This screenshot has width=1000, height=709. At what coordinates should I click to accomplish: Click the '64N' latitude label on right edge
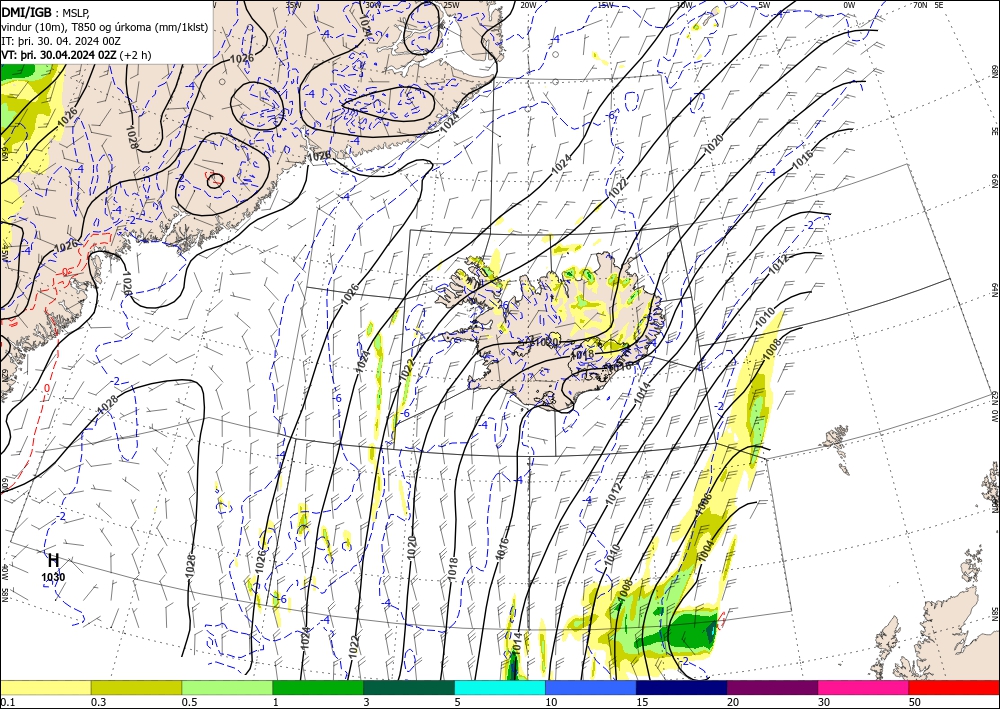(994, 290)
